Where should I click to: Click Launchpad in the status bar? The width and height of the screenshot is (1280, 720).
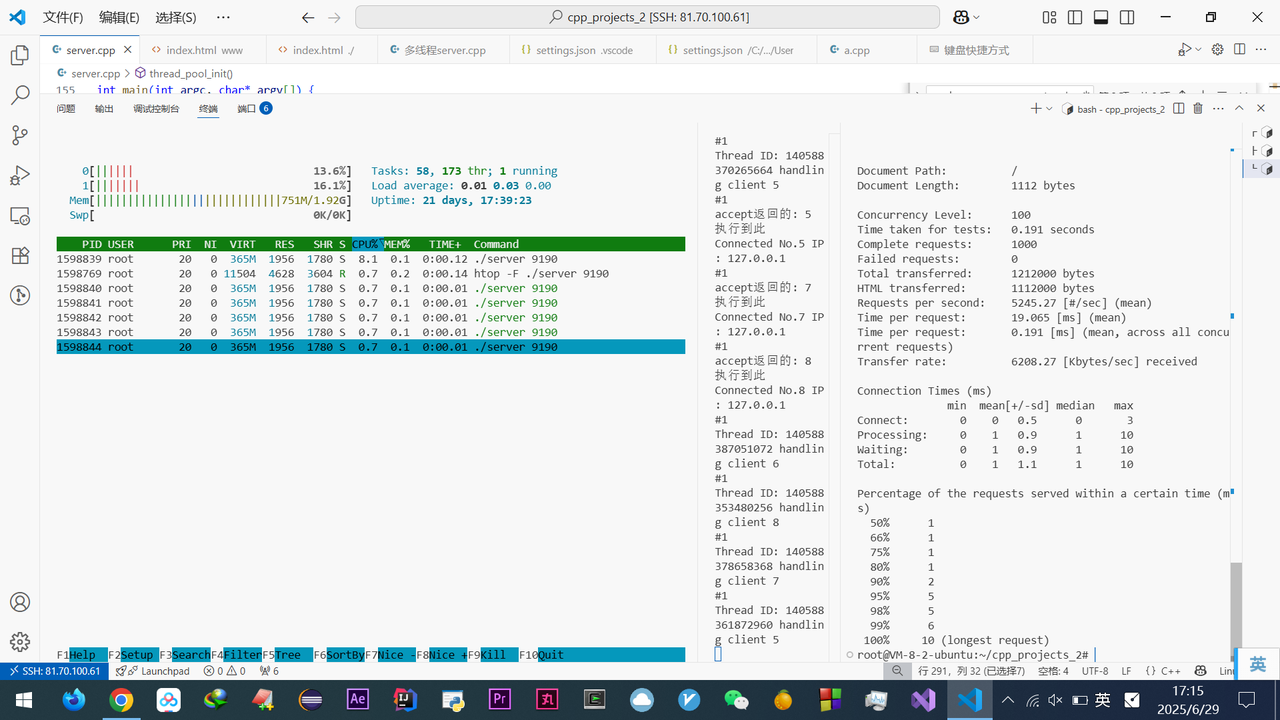point(153,671)
